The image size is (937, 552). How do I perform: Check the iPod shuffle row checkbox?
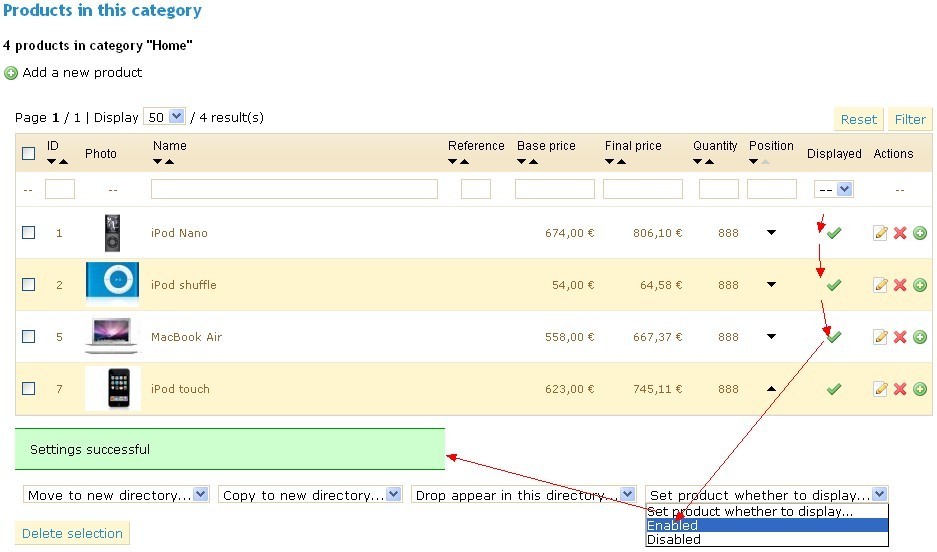(x=28, y=284)
